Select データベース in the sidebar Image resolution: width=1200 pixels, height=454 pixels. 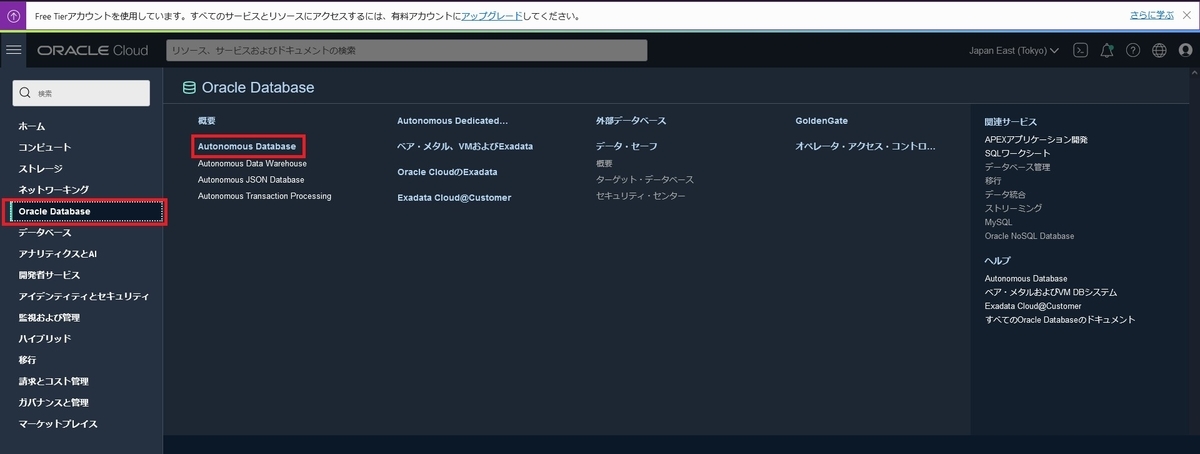pyautogui.click(x=45, y=232)
